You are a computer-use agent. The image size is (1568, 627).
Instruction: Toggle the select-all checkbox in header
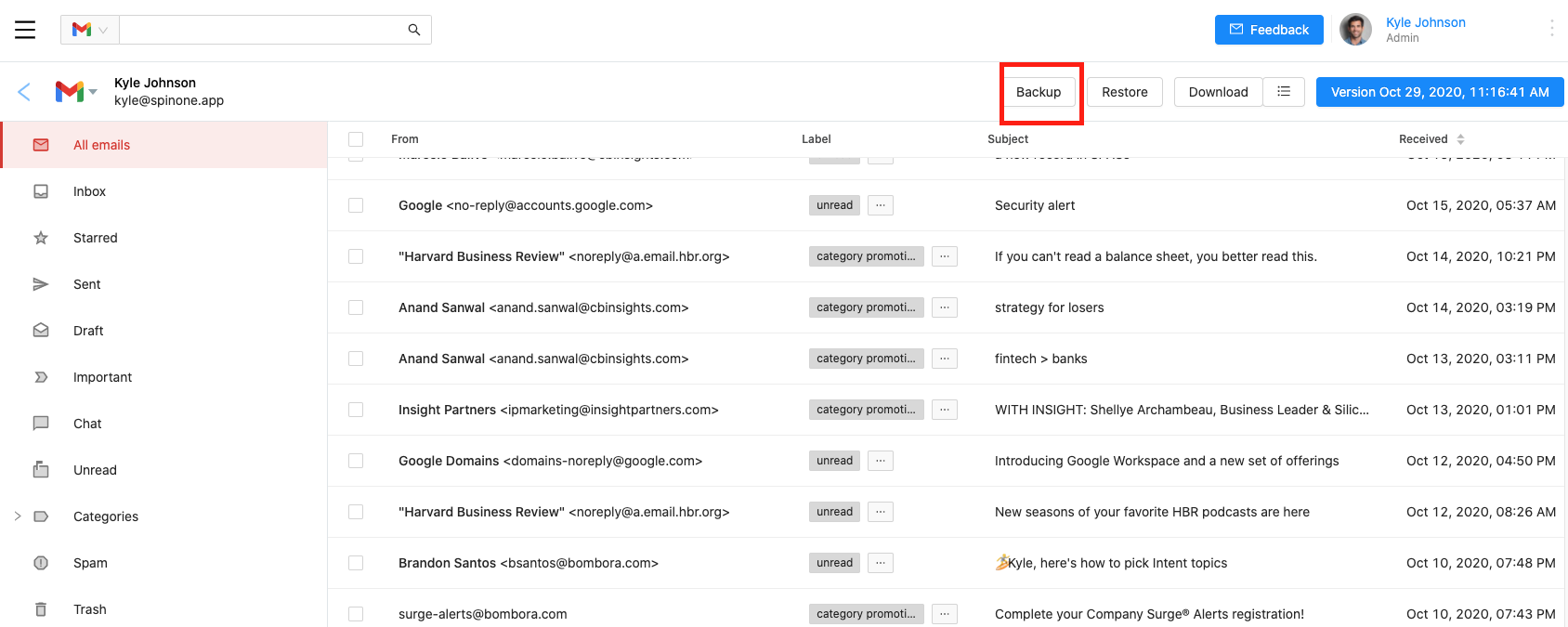point(356,139)
